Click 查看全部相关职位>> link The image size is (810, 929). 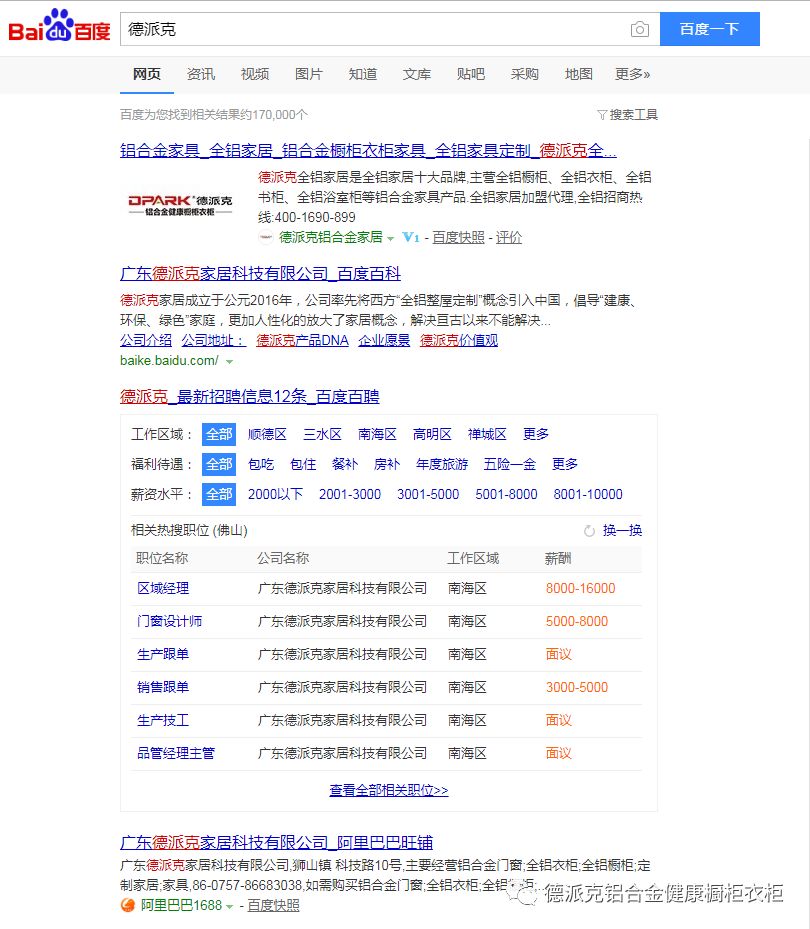(x=389, y=790)
